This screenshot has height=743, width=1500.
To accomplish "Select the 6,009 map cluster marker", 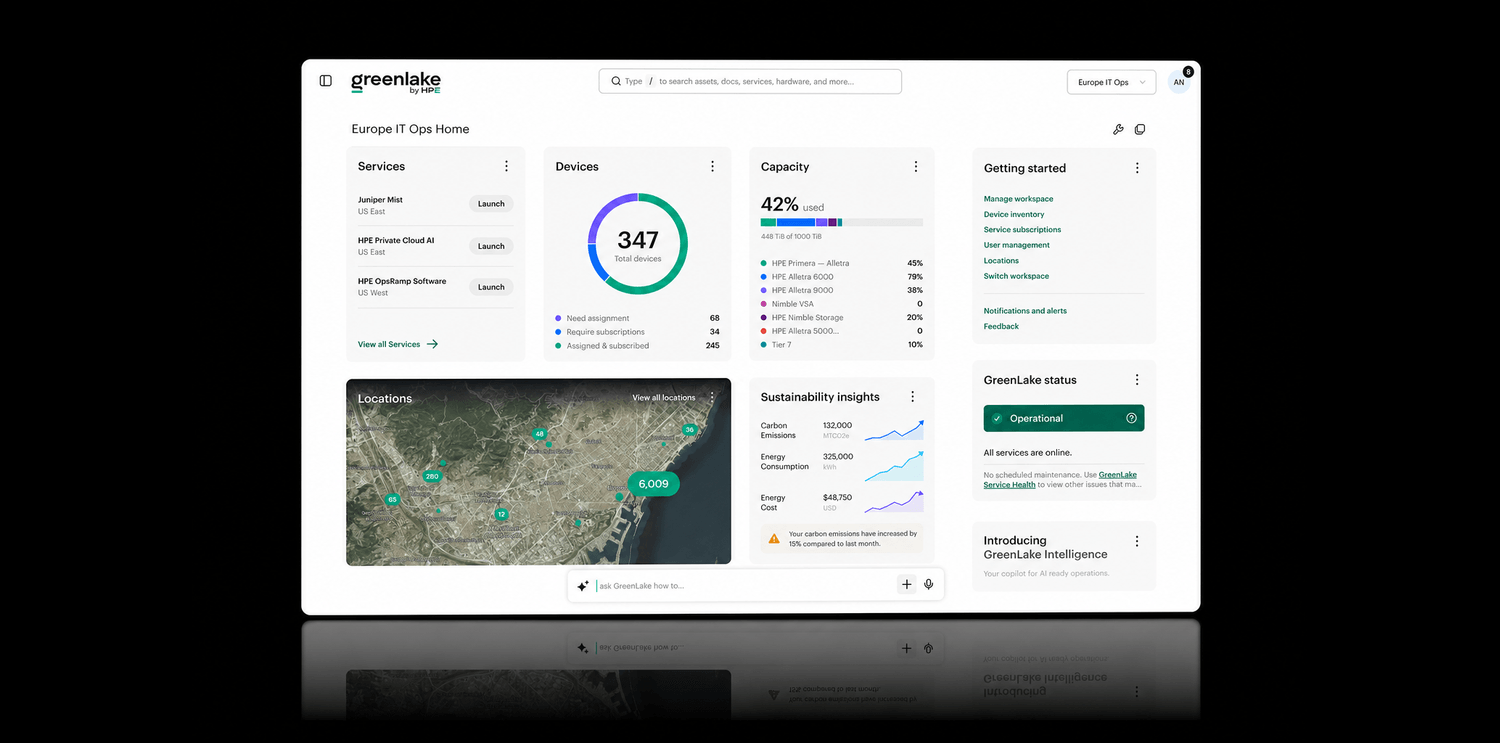I will click(x=653, y=484).
